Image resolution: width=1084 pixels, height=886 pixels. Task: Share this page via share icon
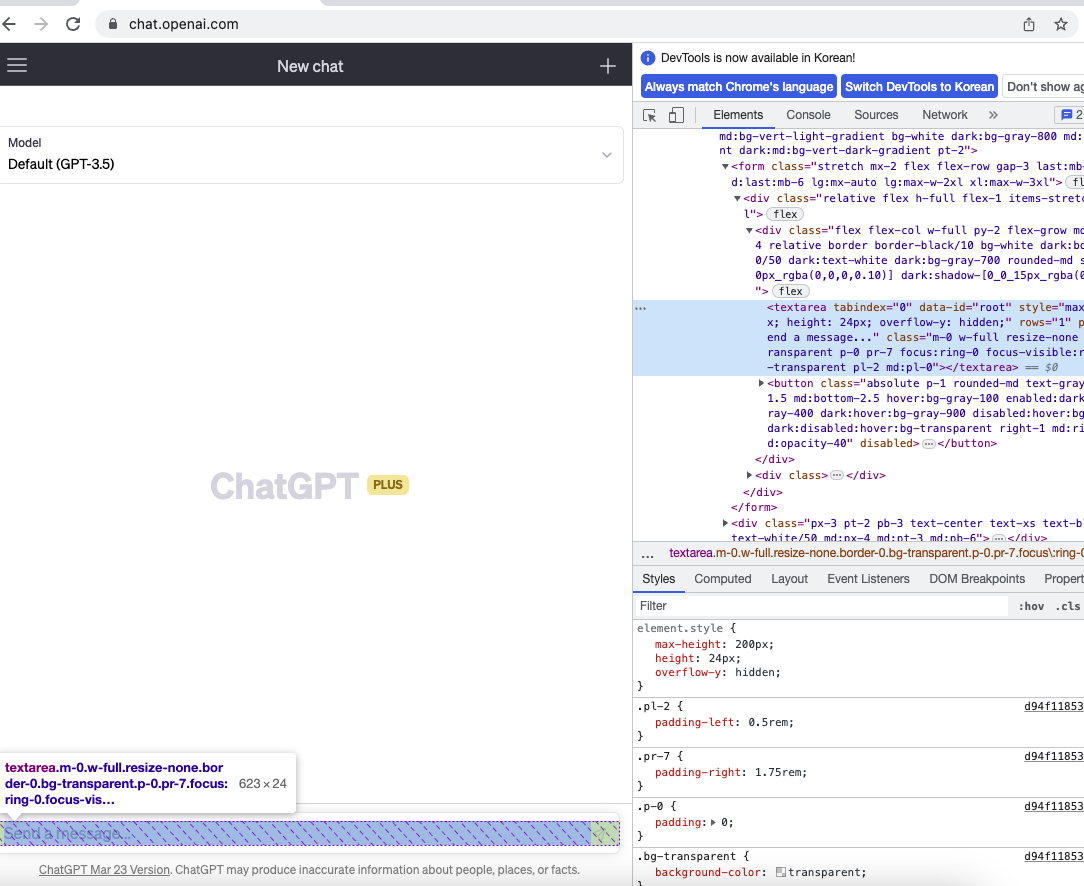coord(1029,24)
